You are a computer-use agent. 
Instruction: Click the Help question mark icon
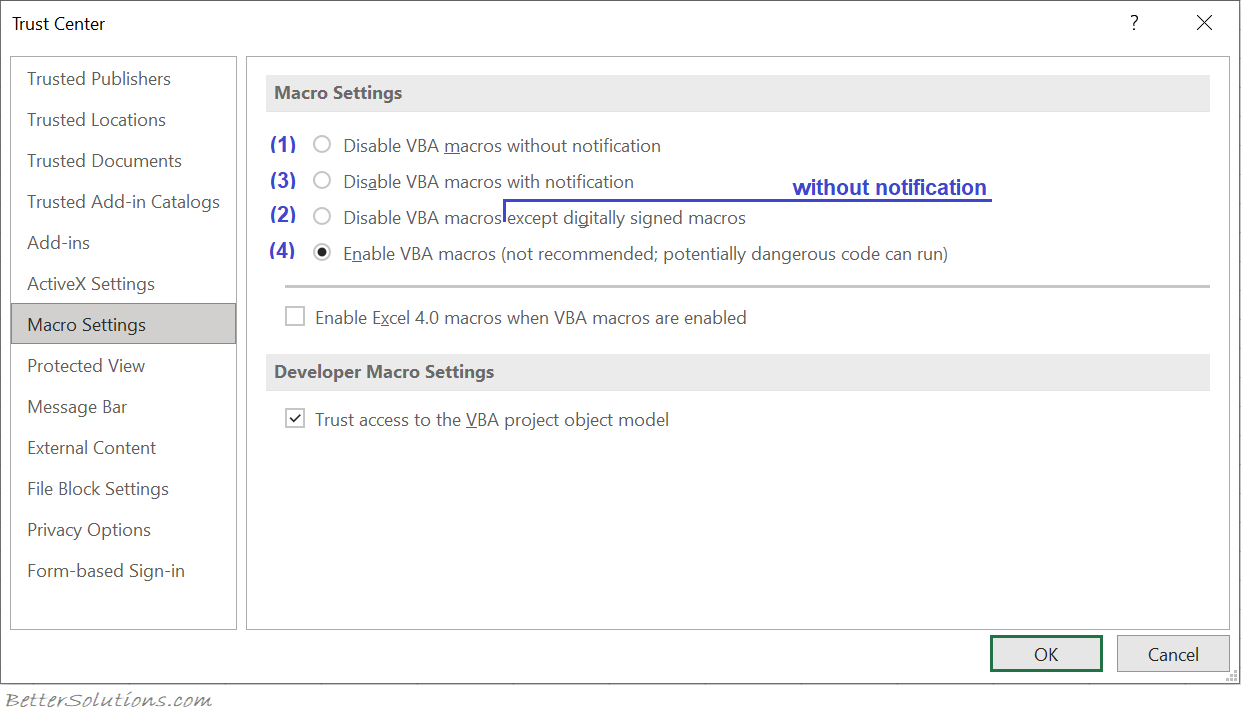(x=1134, y=22)
